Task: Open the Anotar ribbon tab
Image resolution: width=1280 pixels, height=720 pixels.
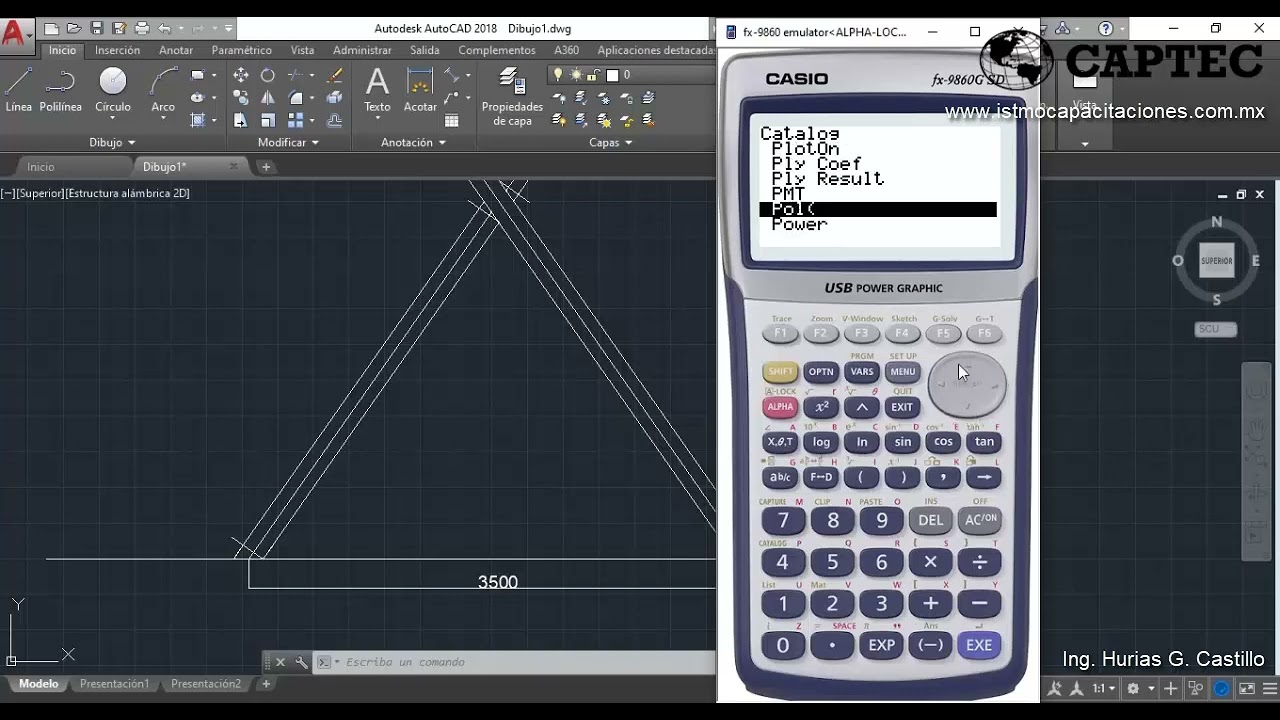Action: (x=176, y=50)
